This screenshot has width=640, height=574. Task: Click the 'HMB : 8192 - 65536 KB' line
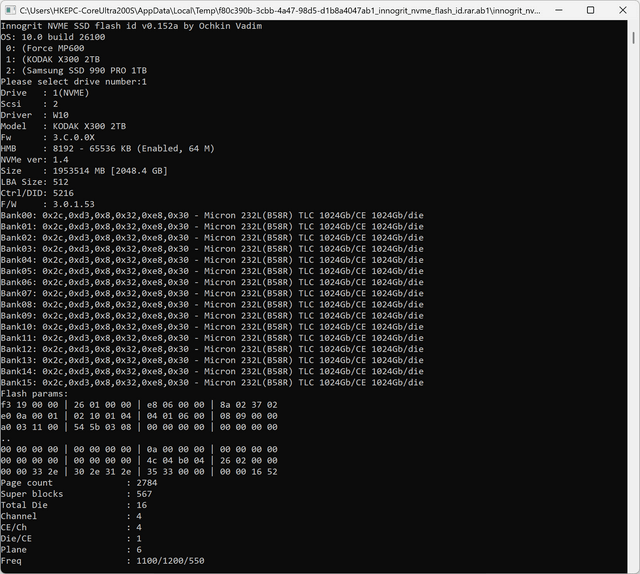108,149
